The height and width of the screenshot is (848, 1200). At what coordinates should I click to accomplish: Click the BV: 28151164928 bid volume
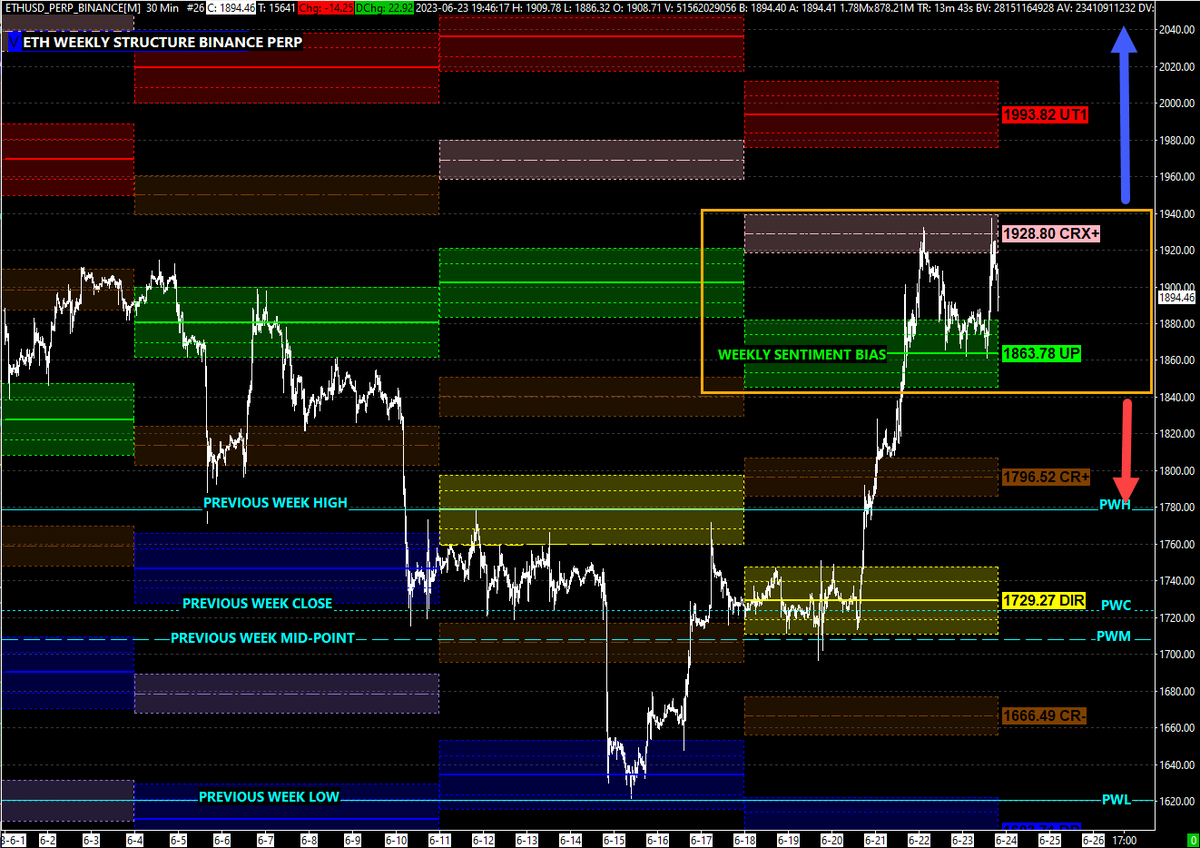1015,8
